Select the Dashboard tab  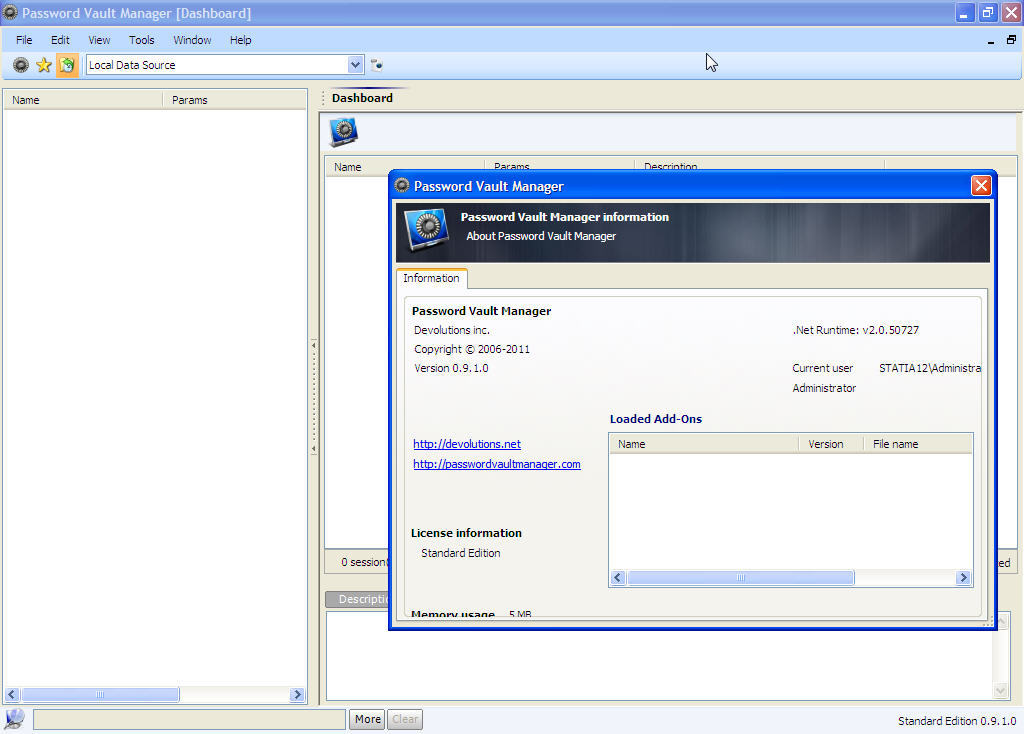coord(362,98)
